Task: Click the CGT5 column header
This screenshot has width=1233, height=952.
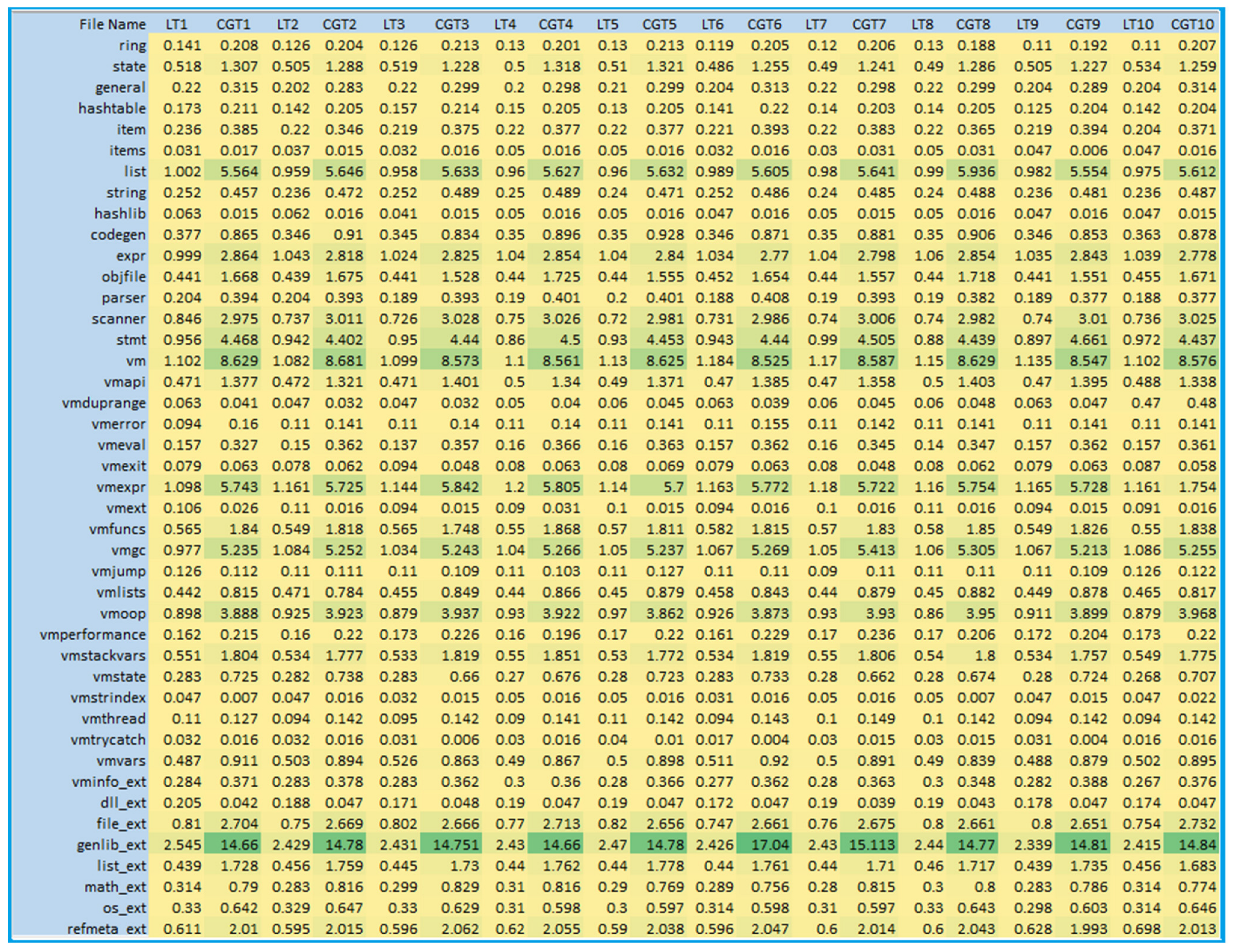Action: (659, 24)
